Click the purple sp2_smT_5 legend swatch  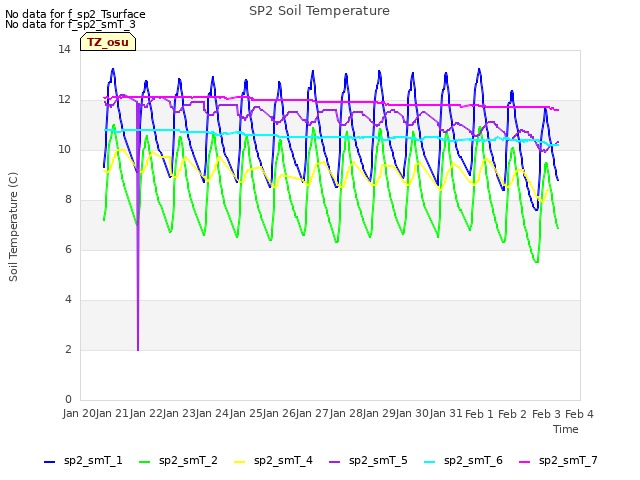[x=335, y=462]
